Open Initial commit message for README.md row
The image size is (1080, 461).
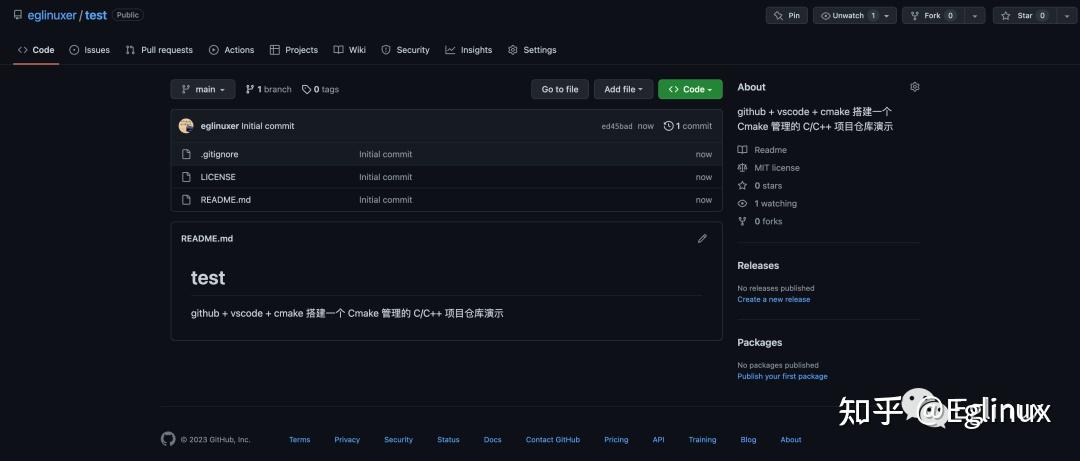point(386,200)
